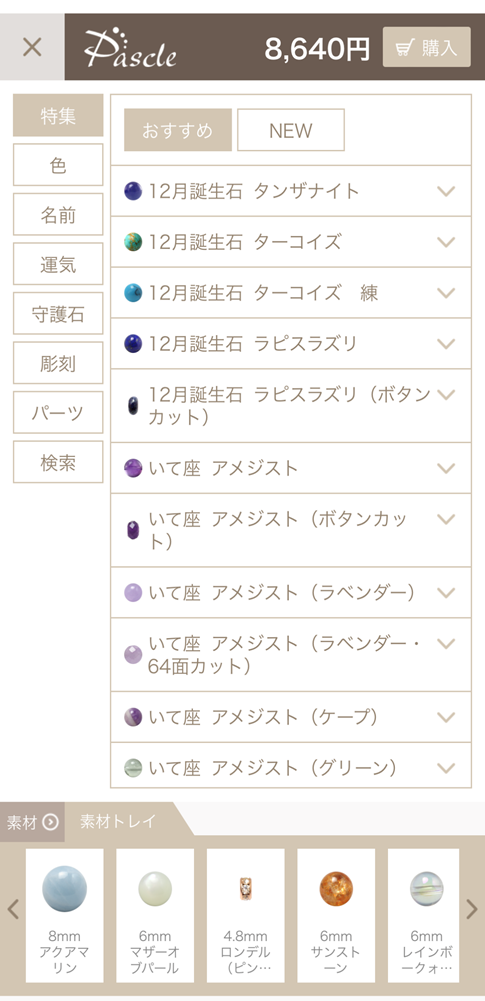The height and width of the screenshot is (1001, 485).
Task: Show next items in material tray
Action: 472,909
